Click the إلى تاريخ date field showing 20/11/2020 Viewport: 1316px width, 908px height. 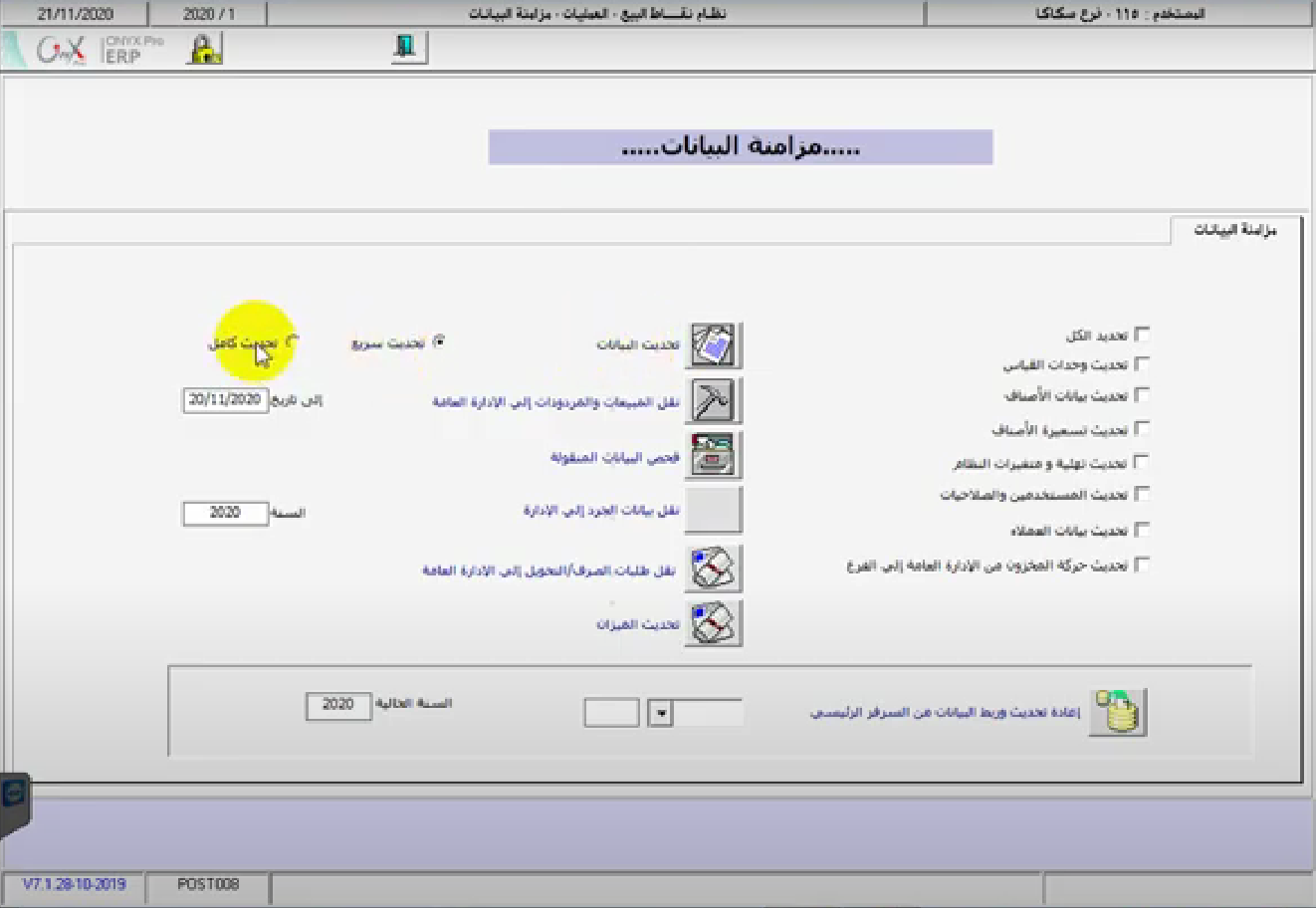[225, 400]
